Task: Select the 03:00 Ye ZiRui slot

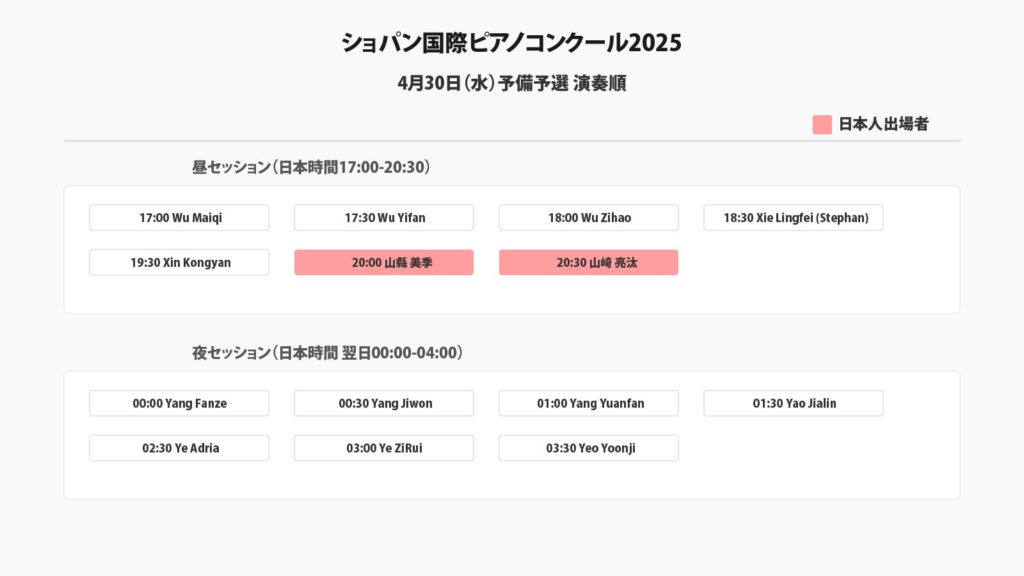Action: point(384,449)
